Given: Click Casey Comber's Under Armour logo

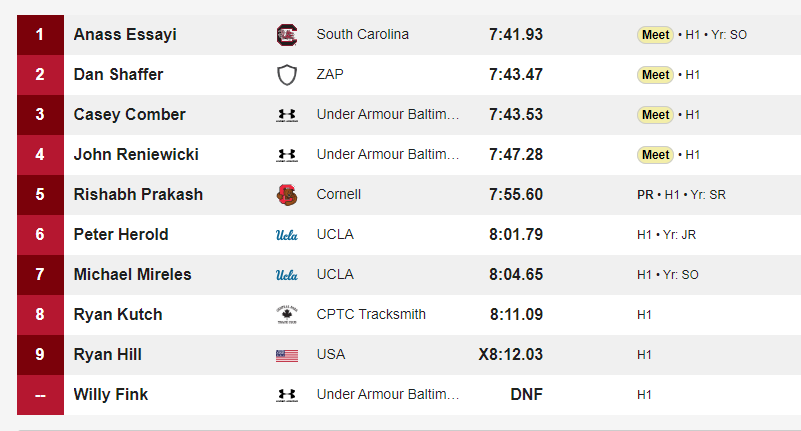Looking at the screenshot, I should [x=287, y=115].
